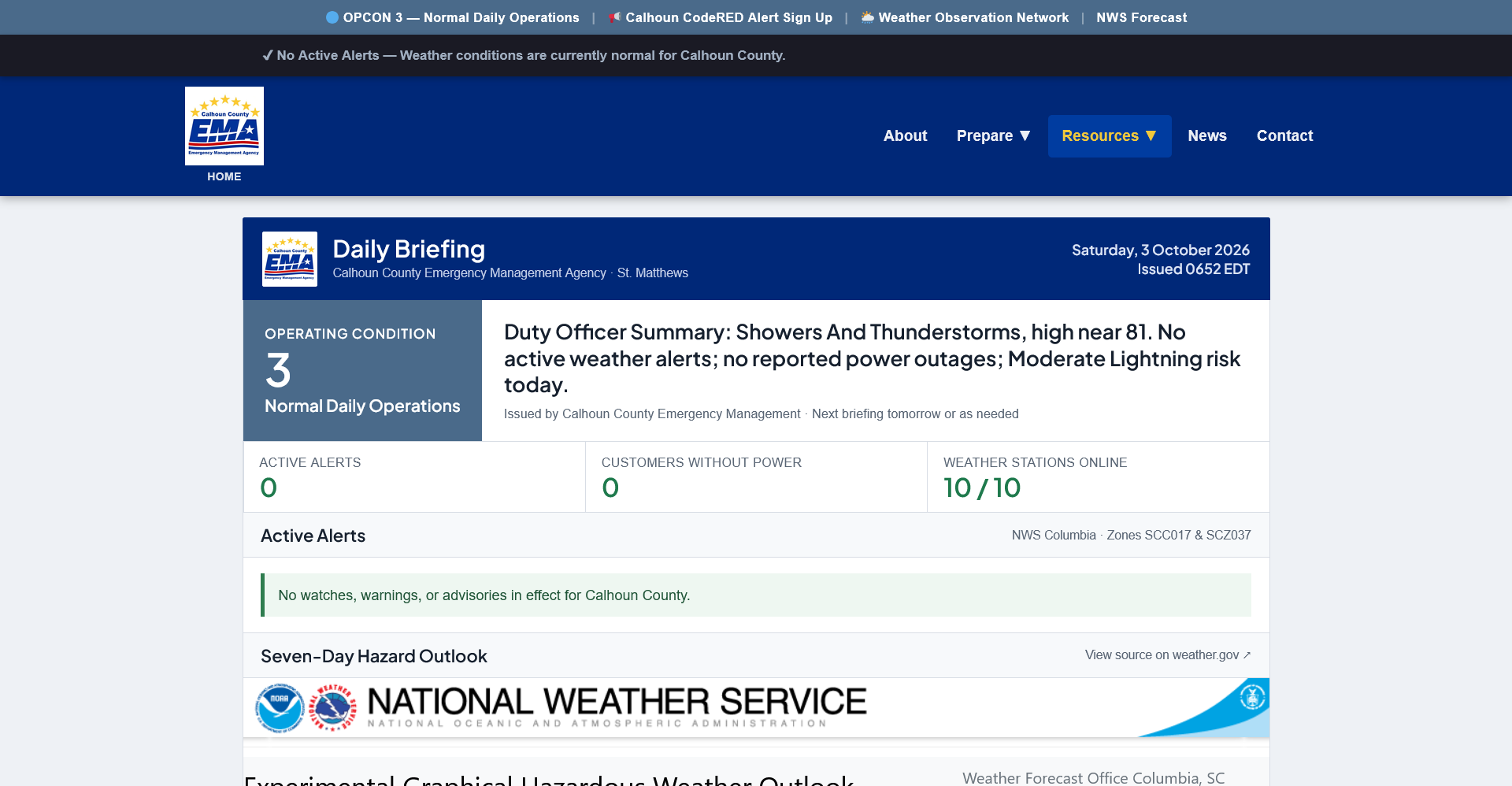
Task: Open the Contact page
Action: 1284,135
